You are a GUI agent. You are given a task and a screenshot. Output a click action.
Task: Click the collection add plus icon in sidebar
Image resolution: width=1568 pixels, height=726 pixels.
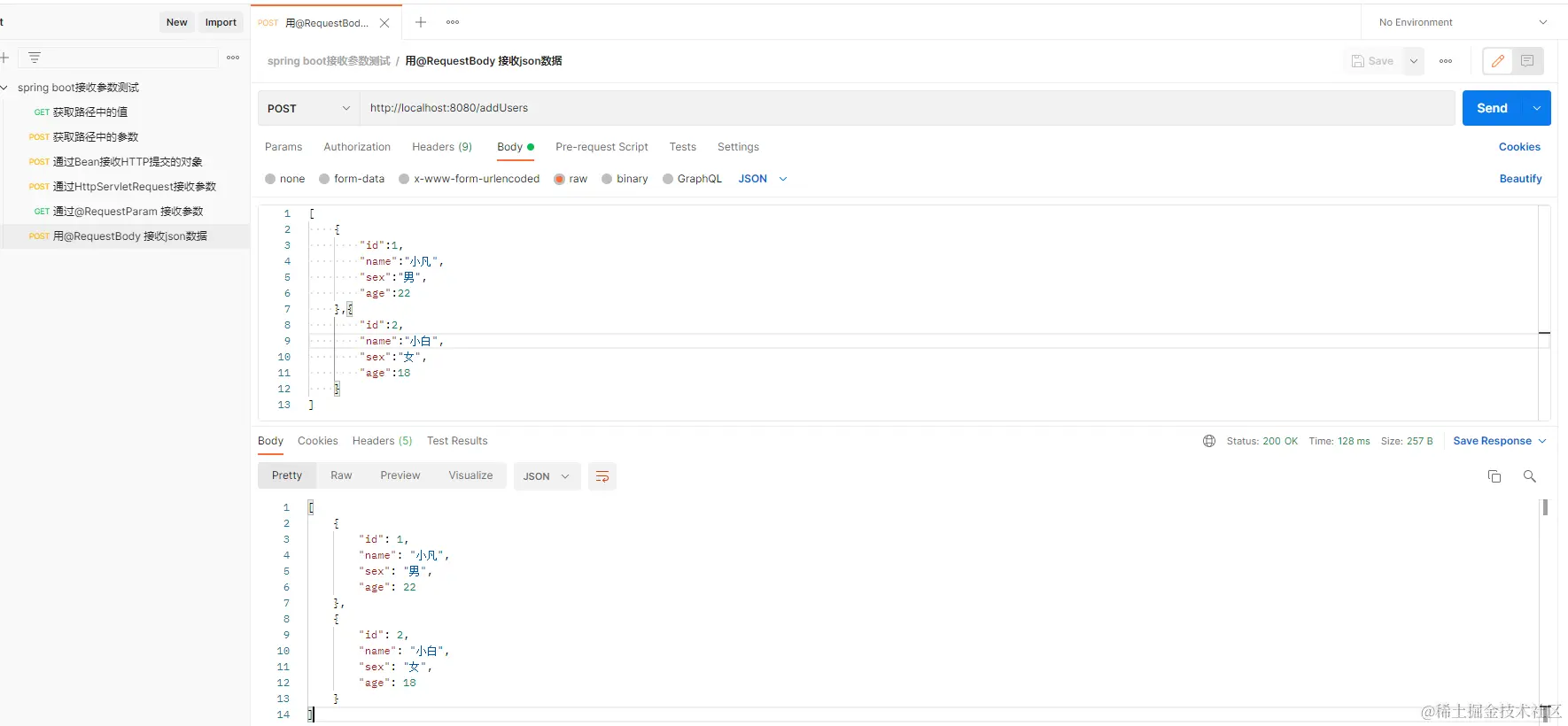4,58
